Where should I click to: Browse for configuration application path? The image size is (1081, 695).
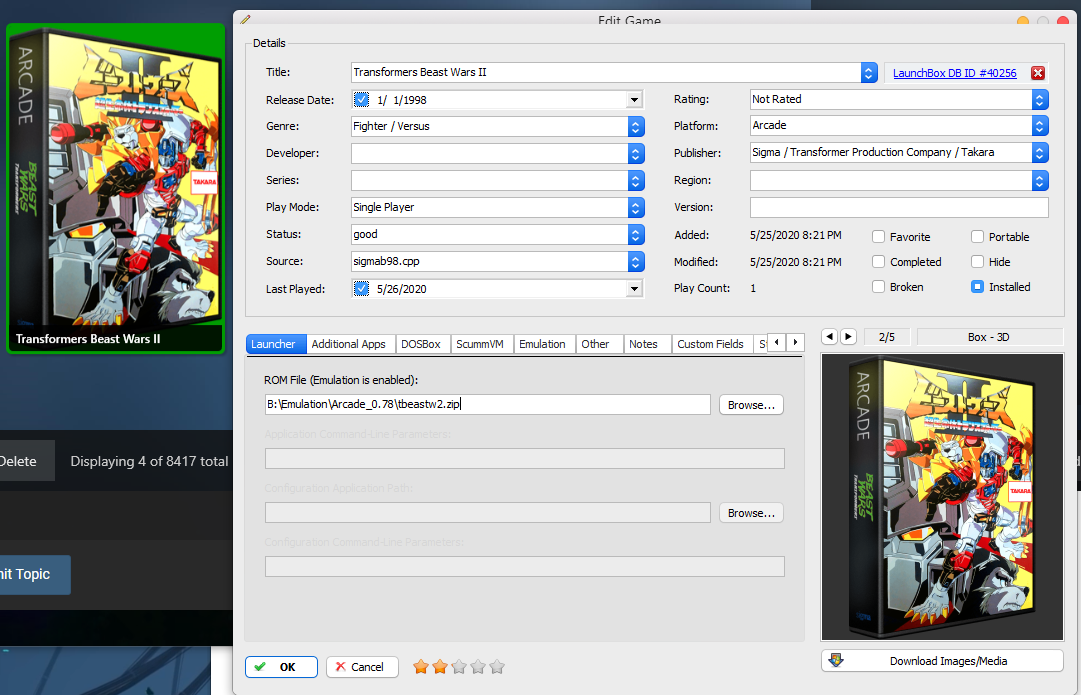(751, 513)
